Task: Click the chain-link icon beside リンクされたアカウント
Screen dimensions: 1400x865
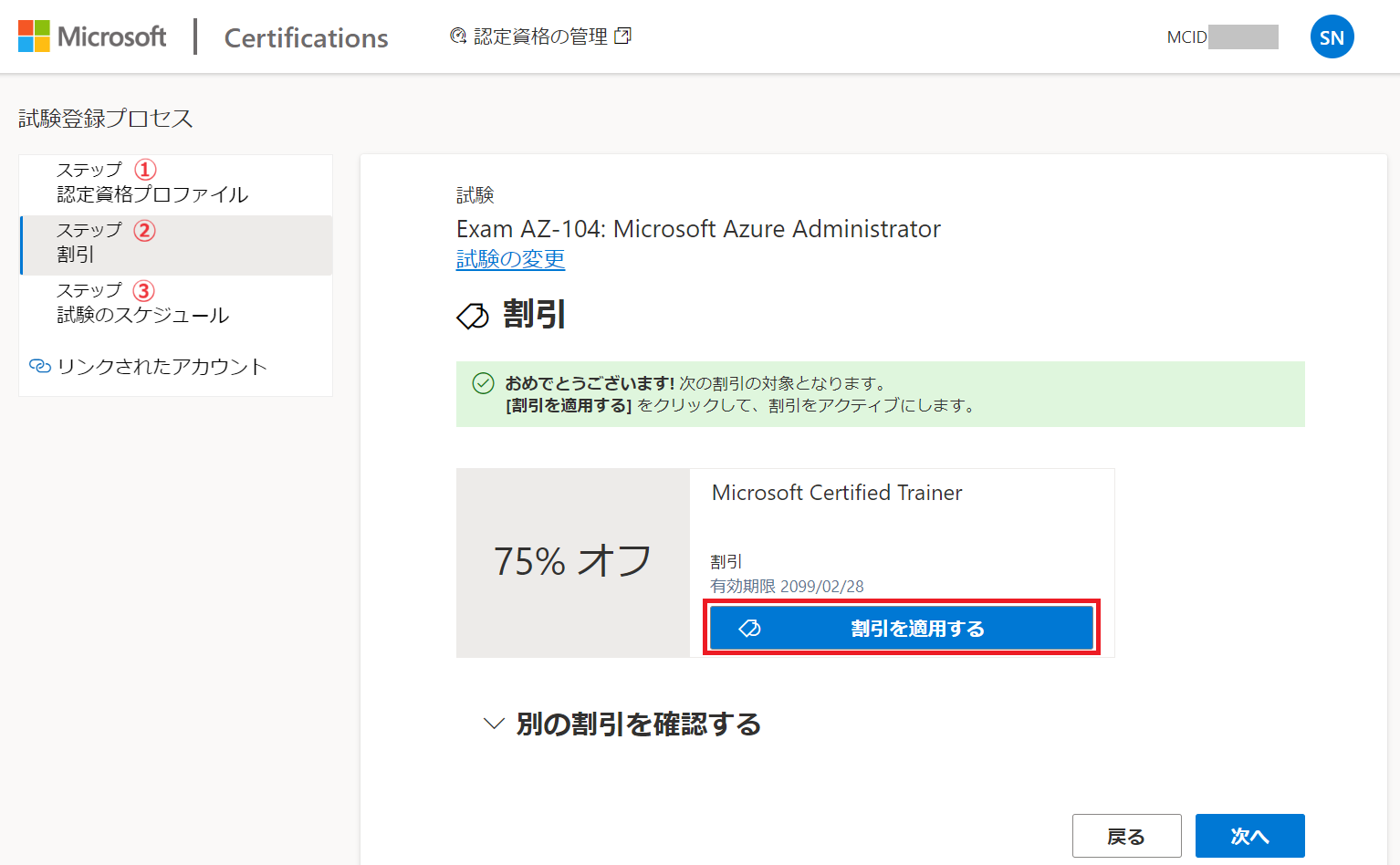Action: 39,366
